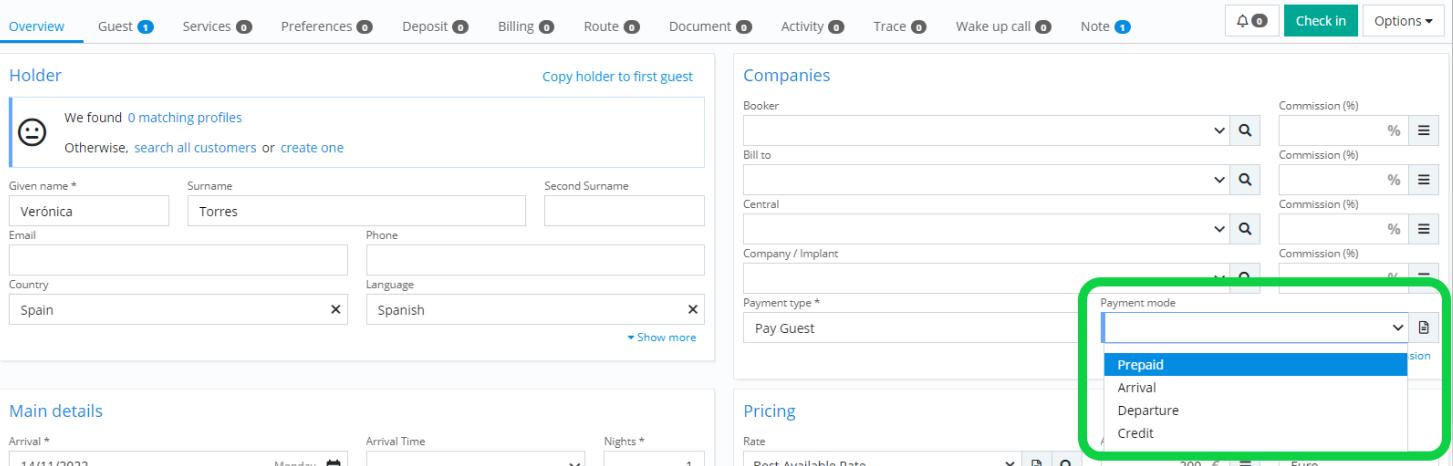This screenshot has height=466, width=1453.
Task: Select Arrival from the Payment mode list
Action: (1137, 388)
